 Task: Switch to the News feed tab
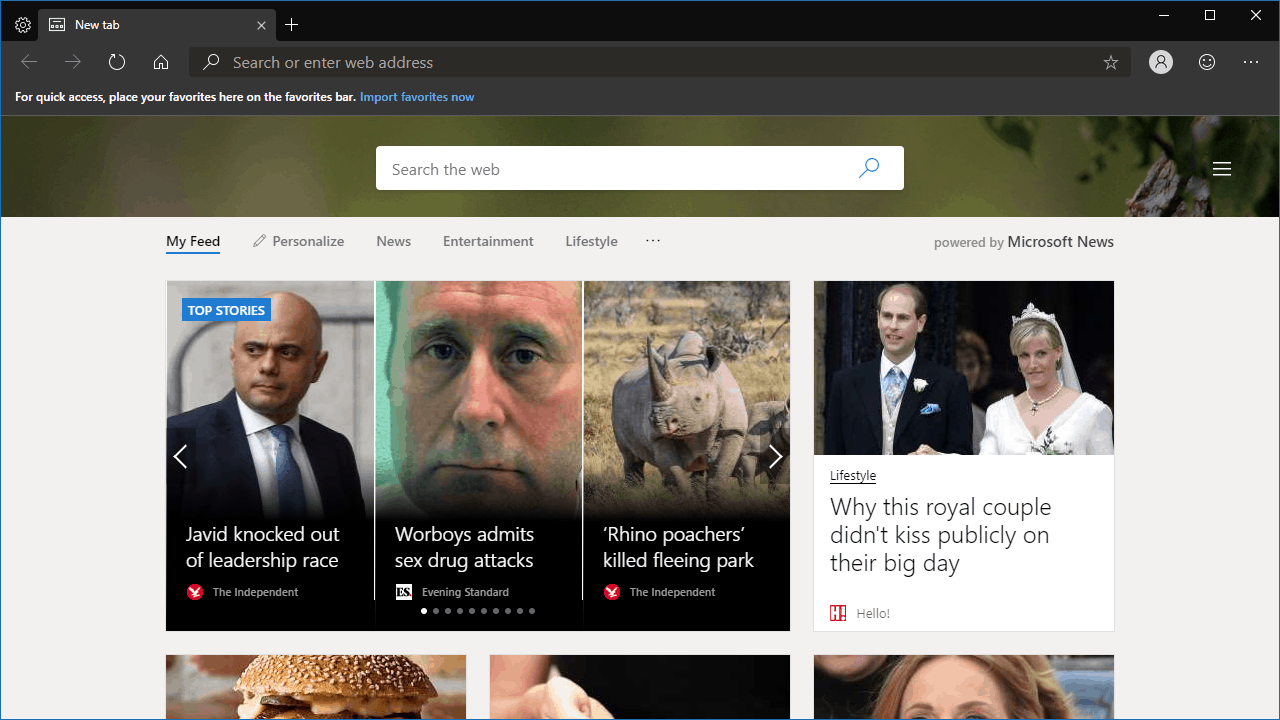tap(393, 241)
